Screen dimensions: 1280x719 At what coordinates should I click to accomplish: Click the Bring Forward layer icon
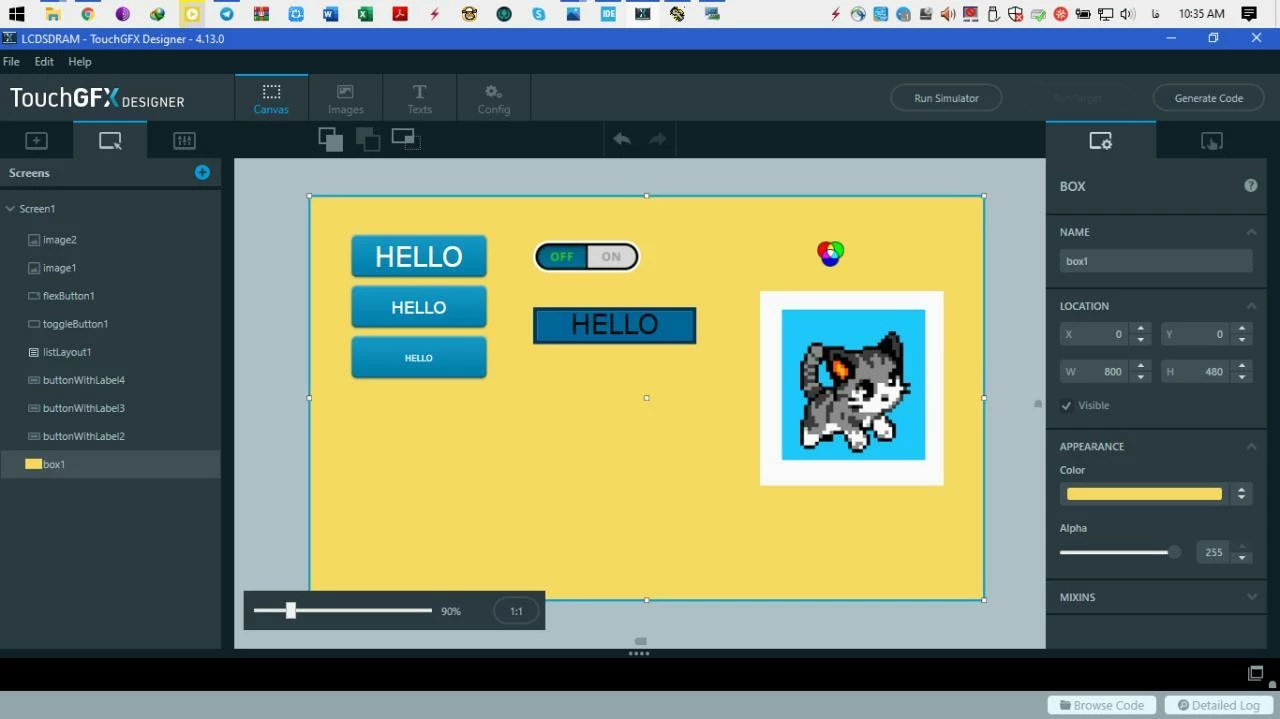pyautogui.click(x=330, y=139)
